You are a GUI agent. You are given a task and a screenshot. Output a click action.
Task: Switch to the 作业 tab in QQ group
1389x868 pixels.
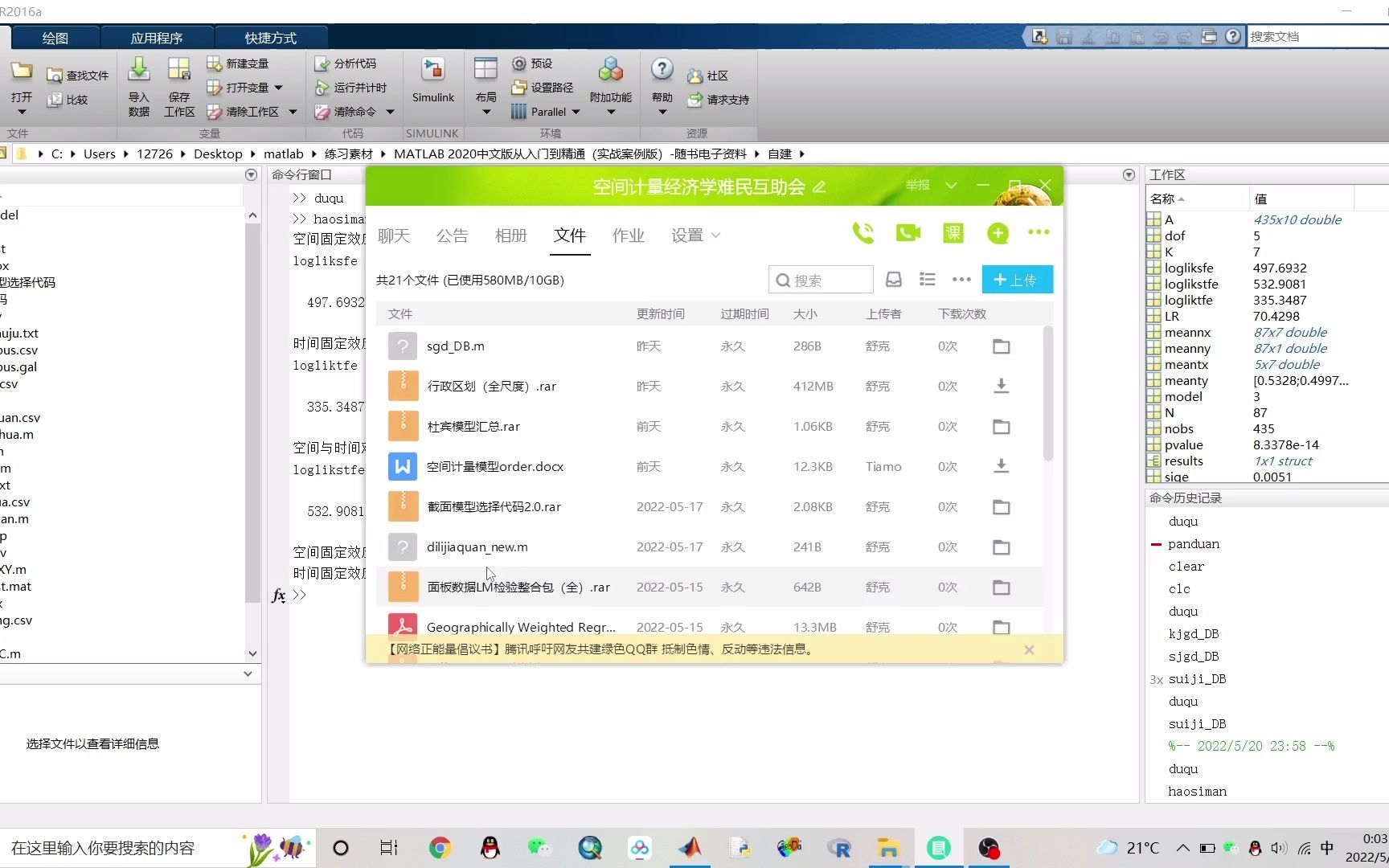(x=628, y=235)
